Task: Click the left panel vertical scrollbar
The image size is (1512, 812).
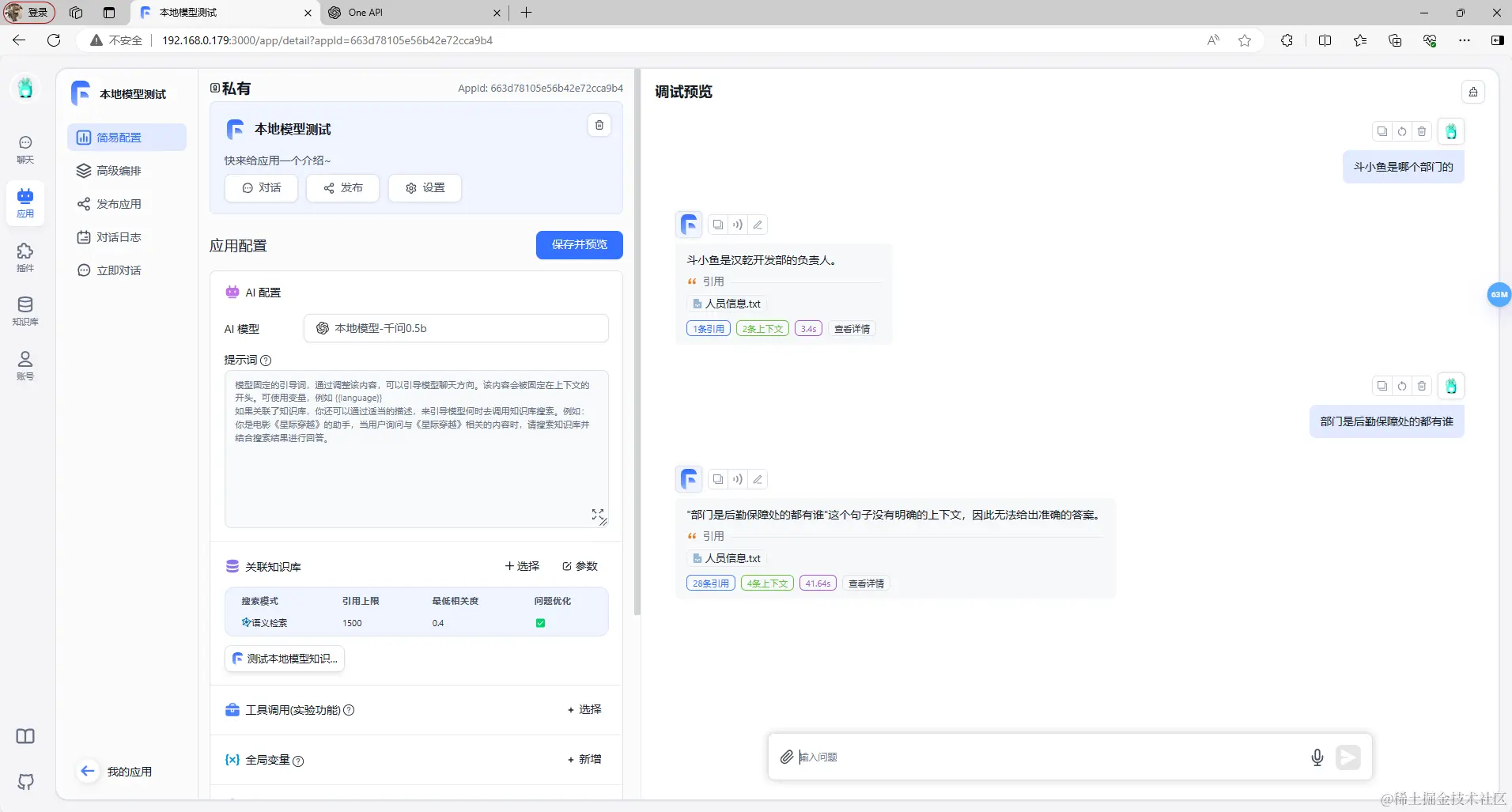Action: [637, 342]
